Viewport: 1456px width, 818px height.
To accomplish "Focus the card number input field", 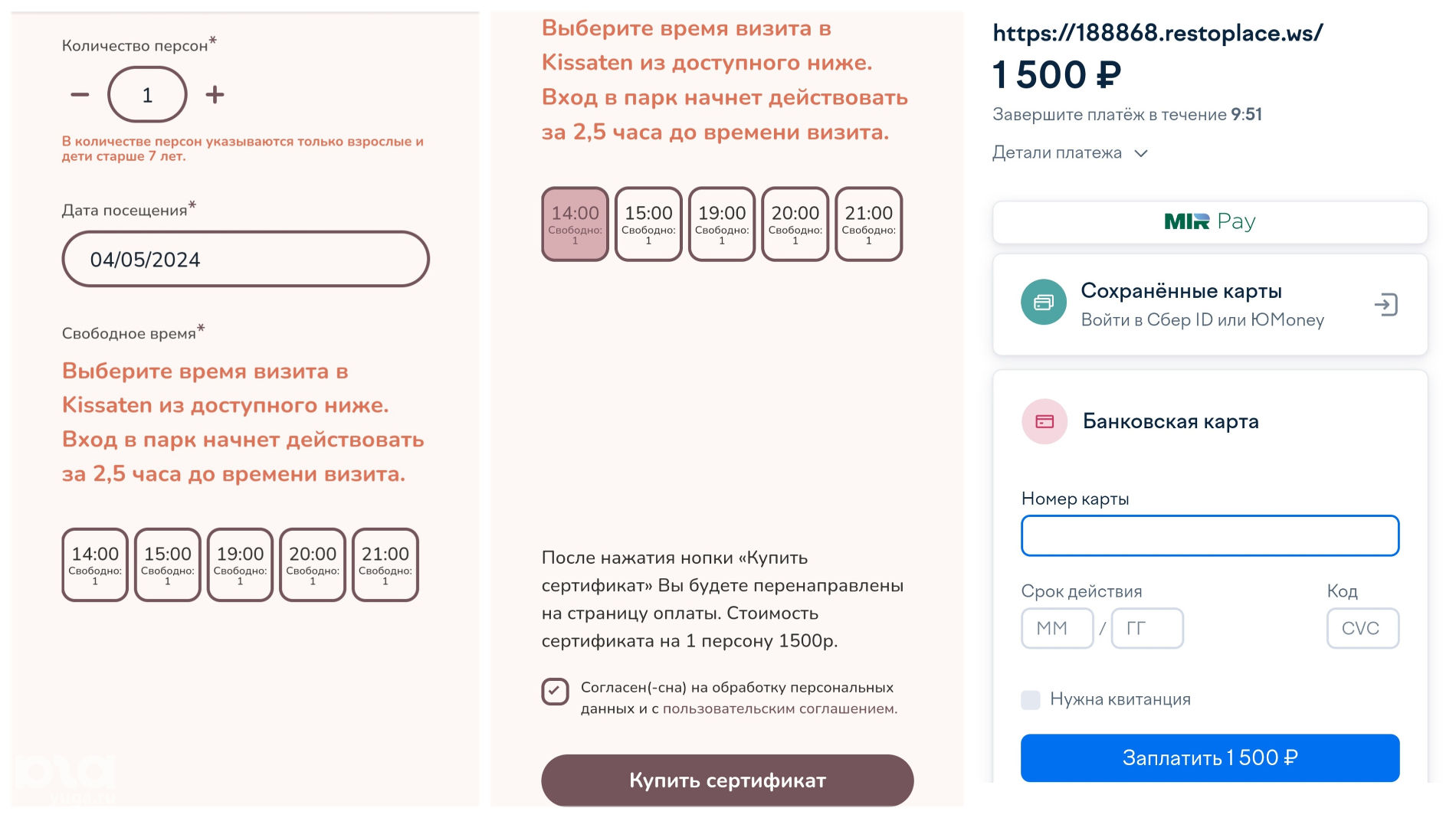I will click(x=1209, y=536).
